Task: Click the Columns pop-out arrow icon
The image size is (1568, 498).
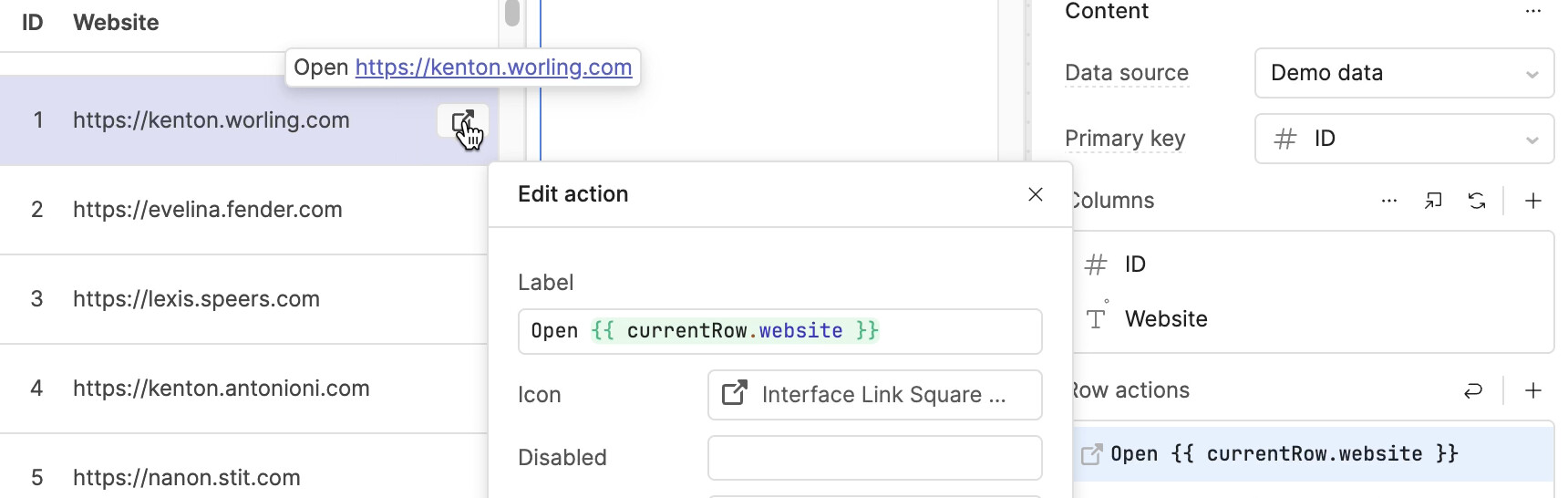Action: pos(1433,201)
